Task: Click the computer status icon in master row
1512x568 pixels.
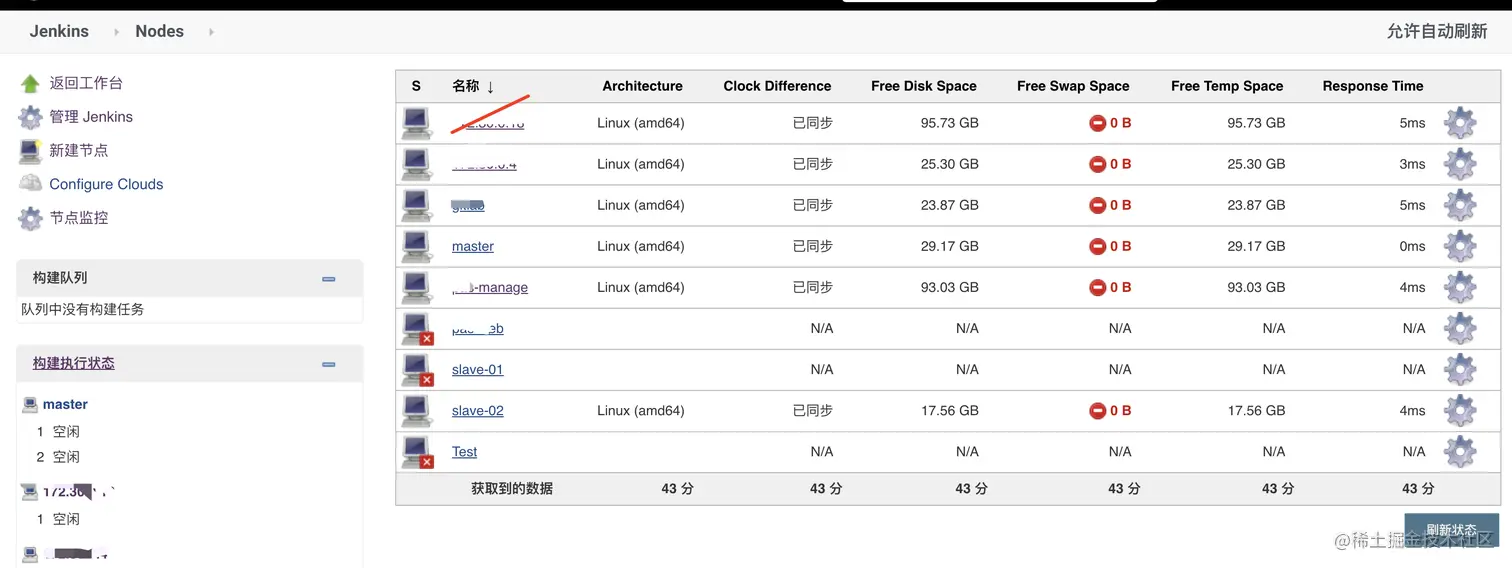Action: [416, 246]
